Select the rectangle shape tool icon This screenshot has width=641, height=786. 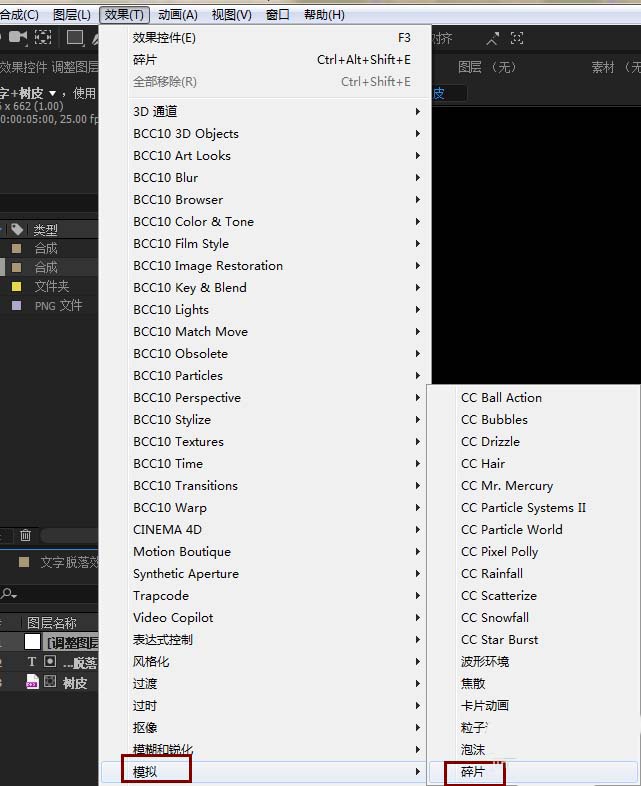point(75,38)
